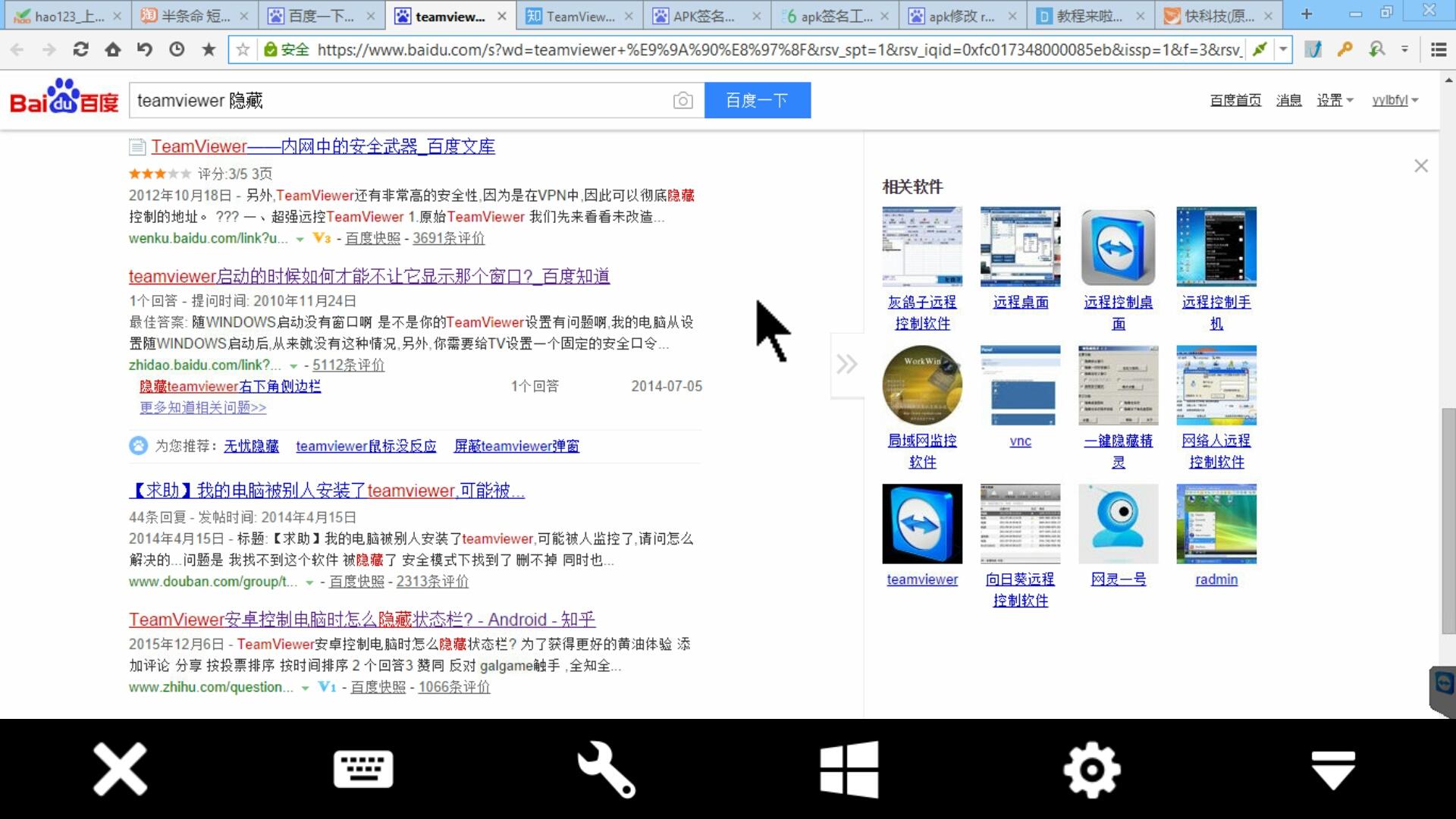Close the TeamViewer remote session with X icon
This screenshot has width=1456, height=819.
(120, 769)
